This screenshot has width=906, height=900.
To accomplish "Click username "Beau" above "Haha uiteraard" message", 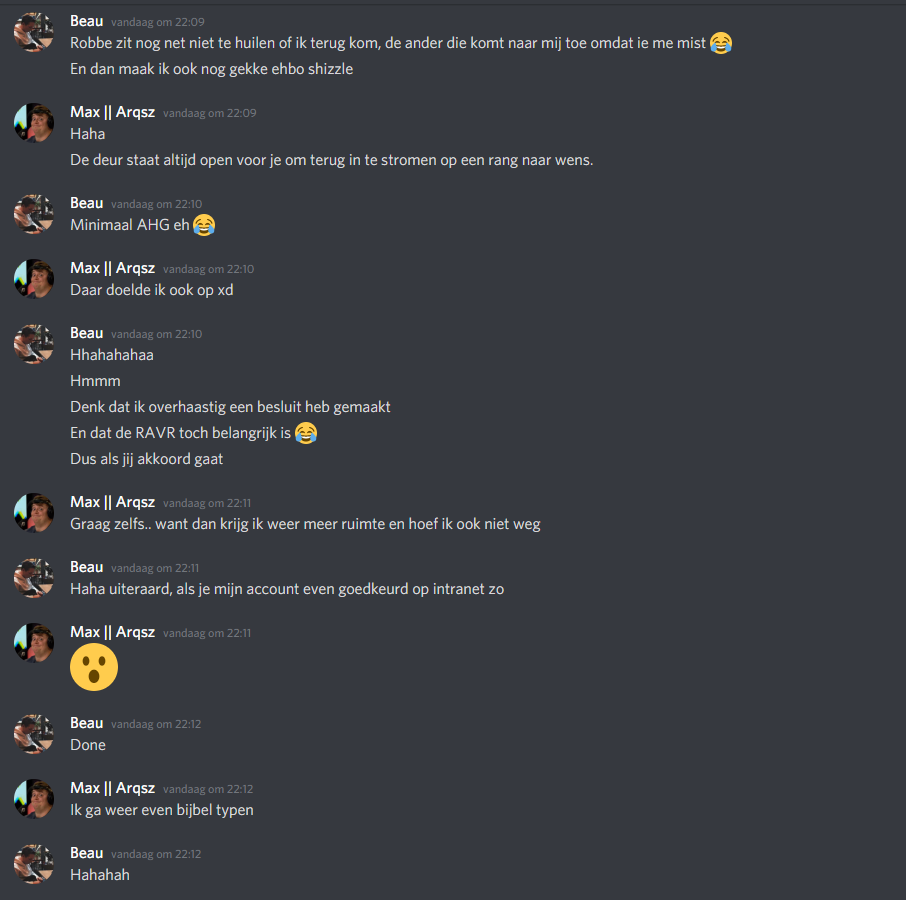I will point(86,567).
